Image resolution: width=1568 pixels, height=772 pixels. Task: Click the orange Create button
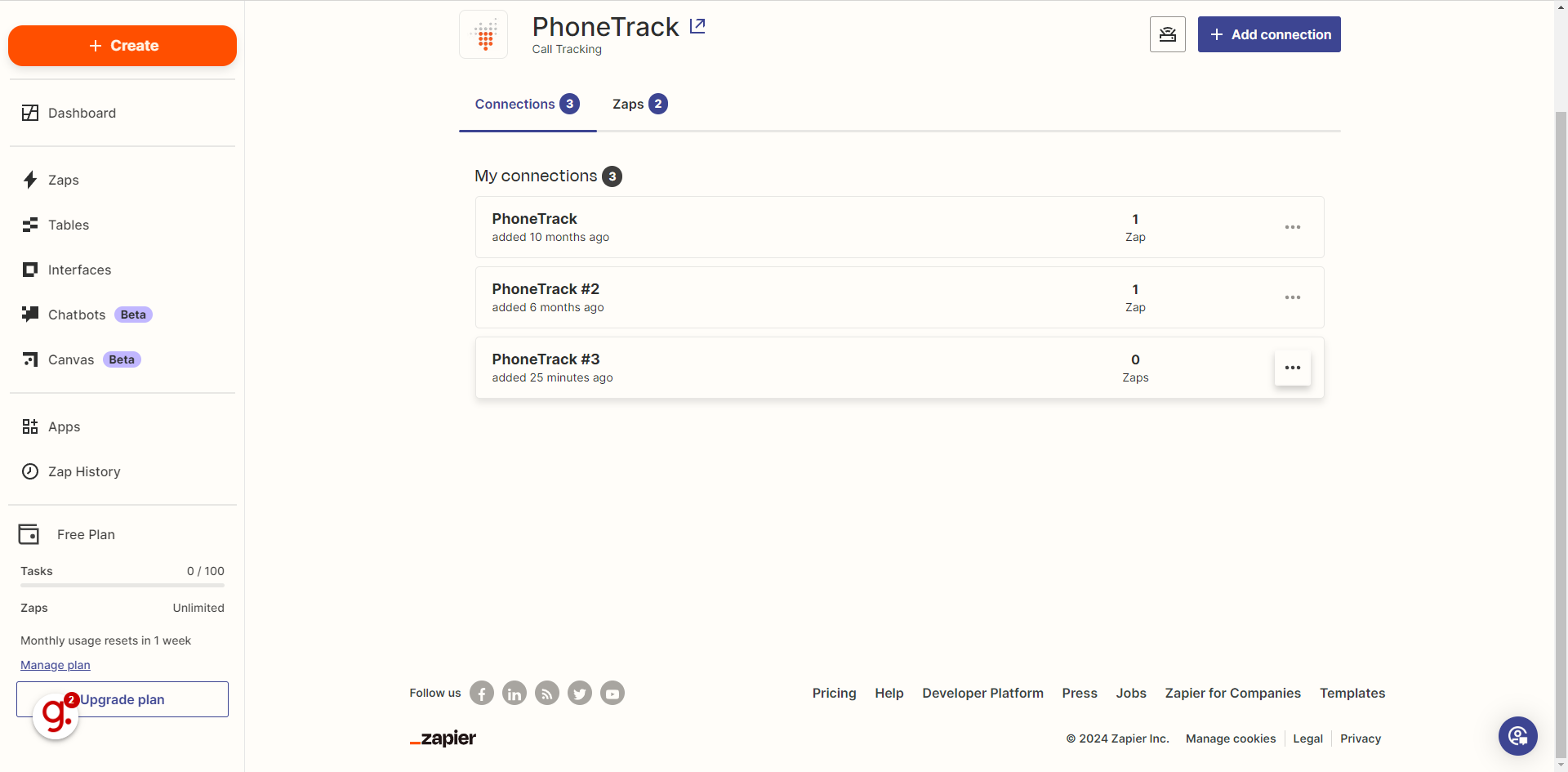click(122, 46)
